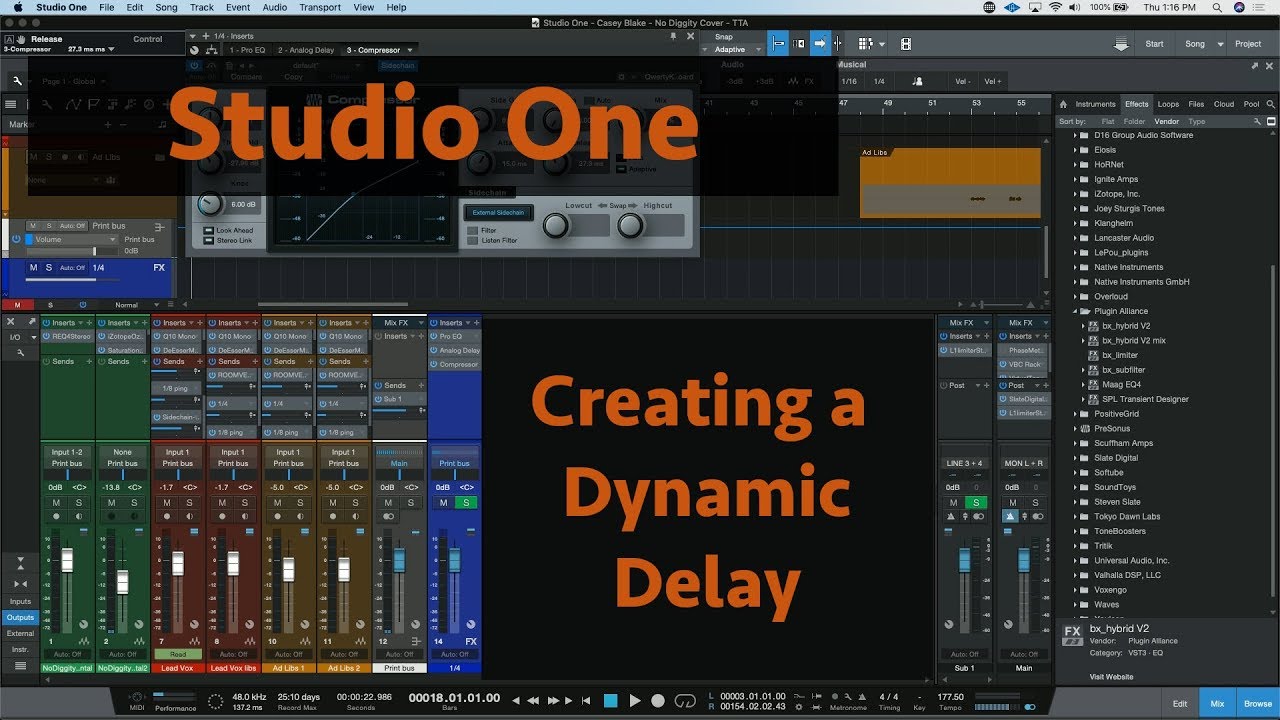Open the Song page dropdown arrow

tap(1221, 44)
